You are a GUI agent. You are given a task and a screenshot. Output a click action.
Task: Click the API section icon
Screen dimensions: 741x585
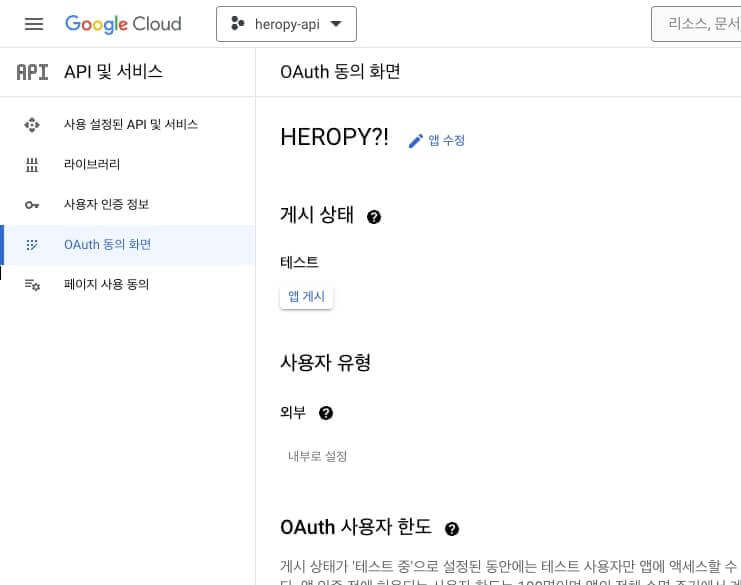pyautogui.click(x=32, y=72)
